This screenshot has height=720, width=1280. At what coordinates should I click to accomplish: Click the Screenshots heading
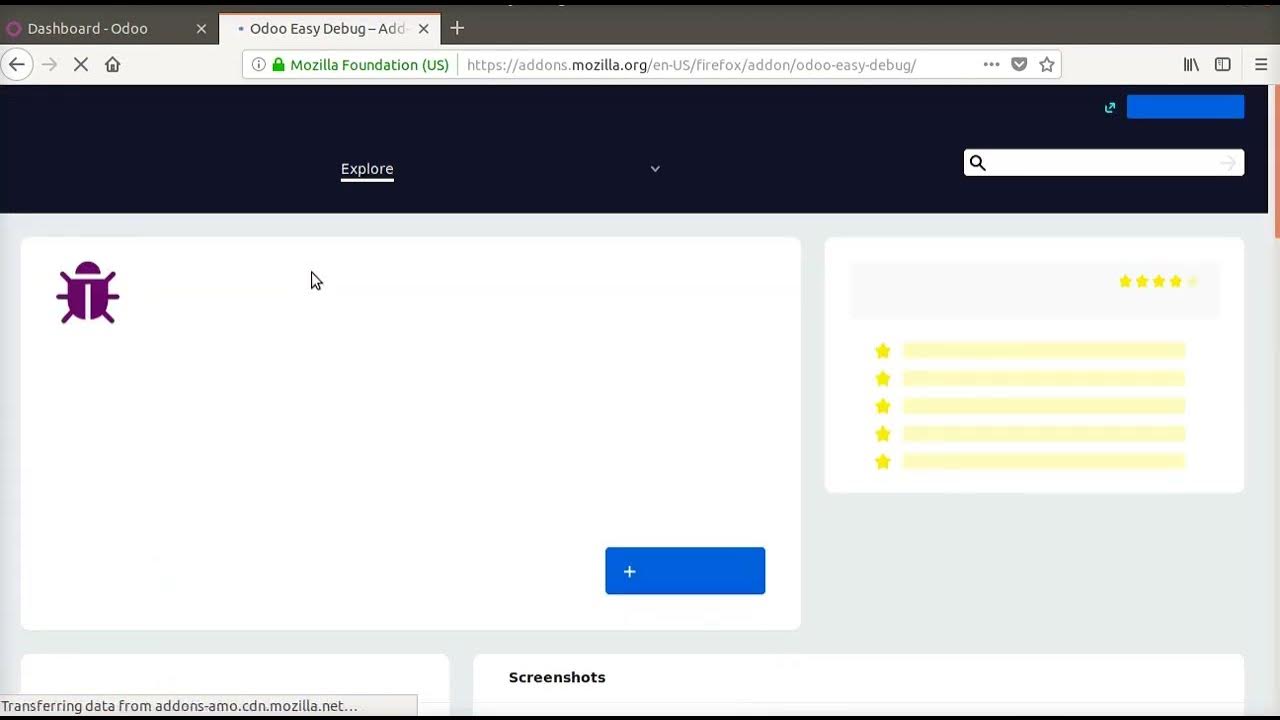(557, 677)
